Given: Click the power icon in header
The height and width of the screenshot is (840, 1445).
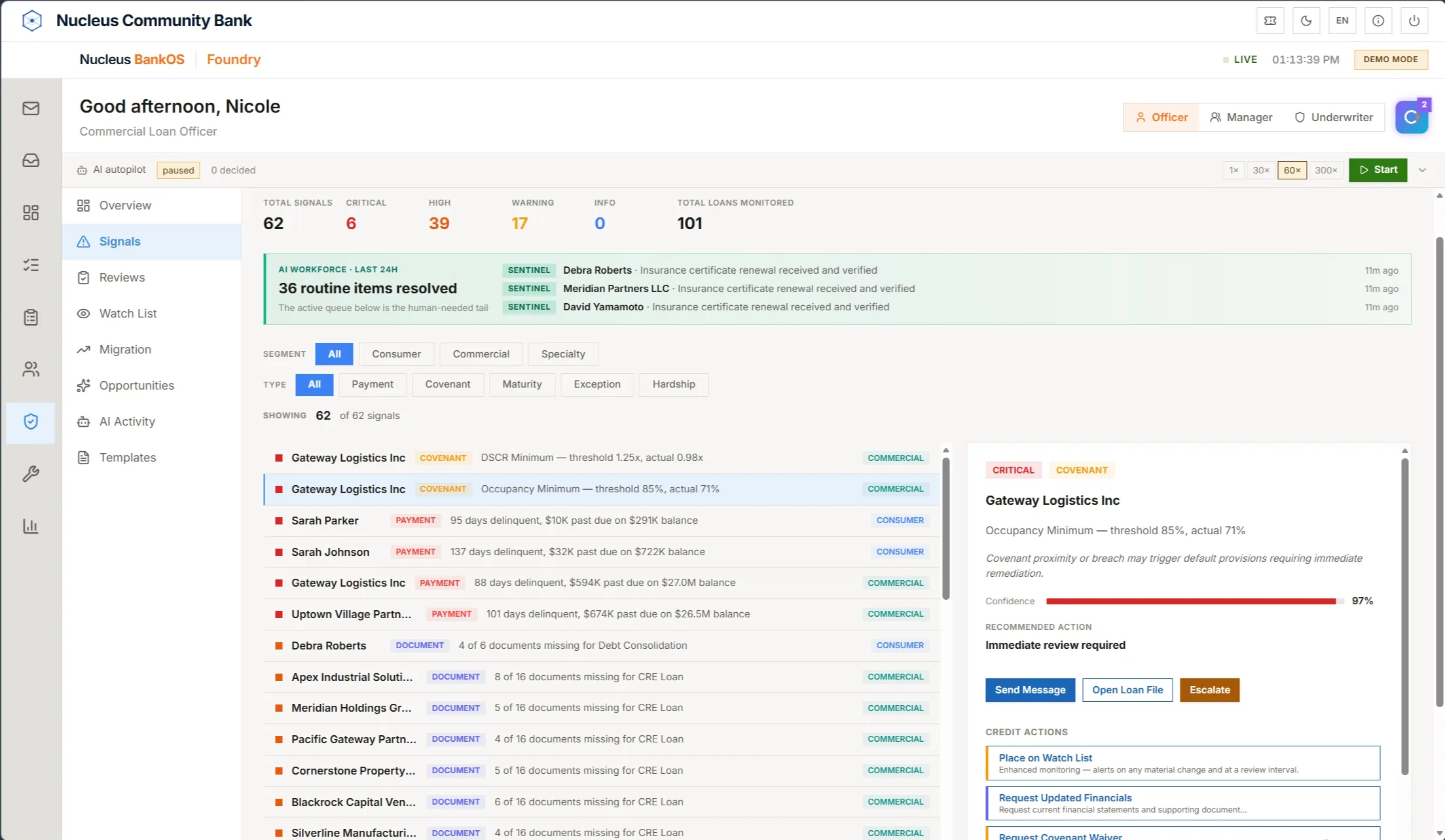Looking at the screenshot, I should 1414,21.
